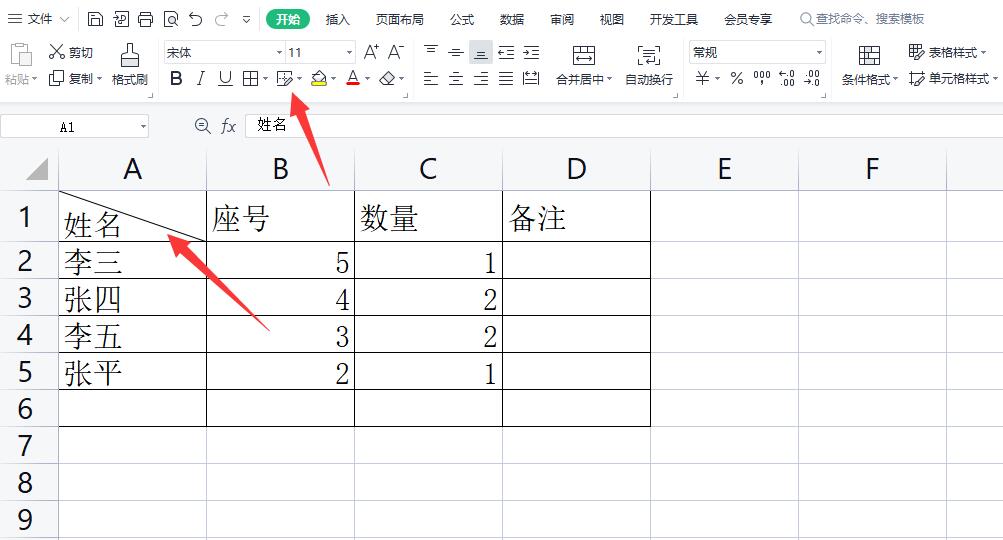The height and width of the screenshot is (540, 1003).
Task: Align text left
Action: pyautogui.click(x=430, y=79)
